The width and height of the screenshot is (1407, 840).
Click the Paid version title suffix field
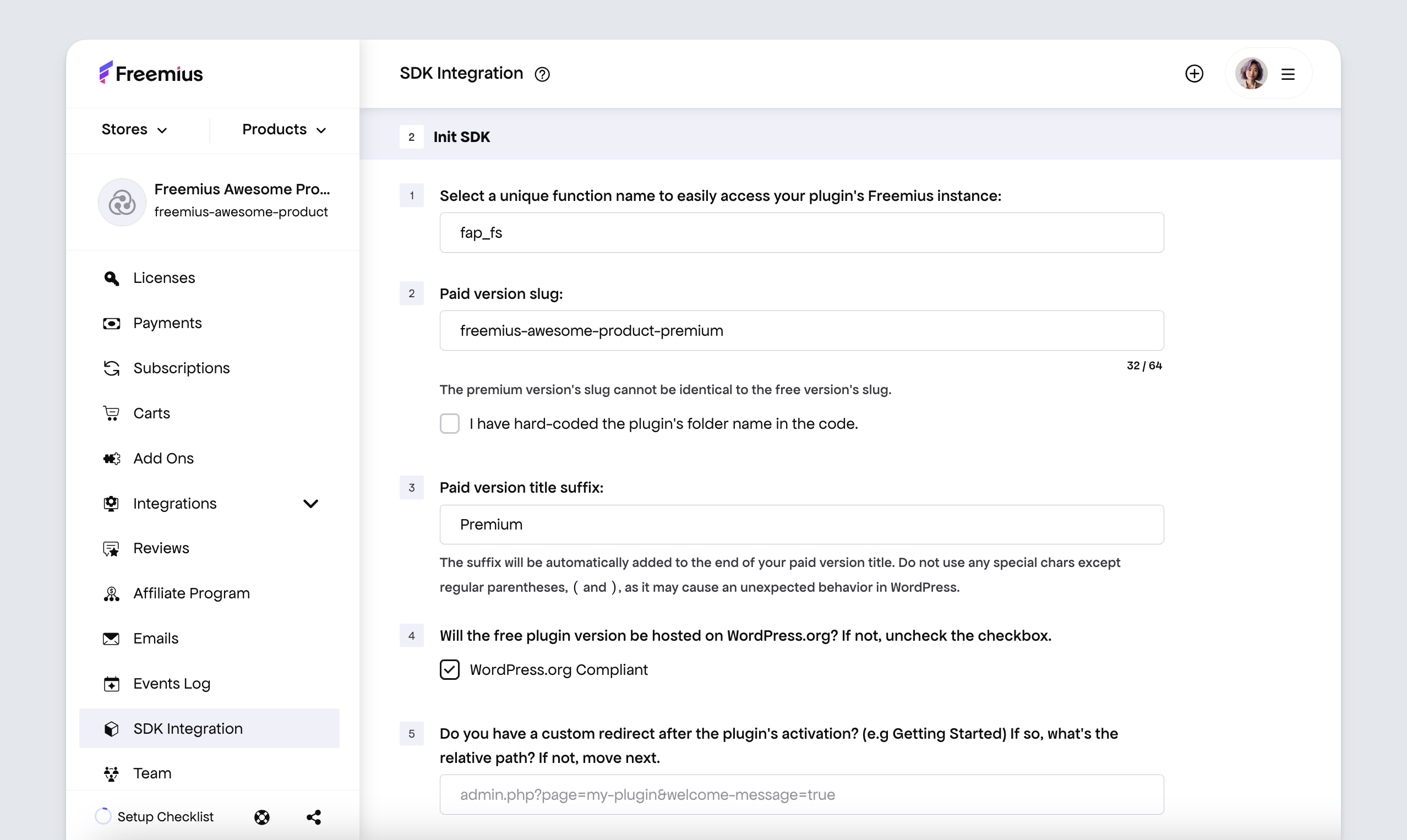point(801,525)
